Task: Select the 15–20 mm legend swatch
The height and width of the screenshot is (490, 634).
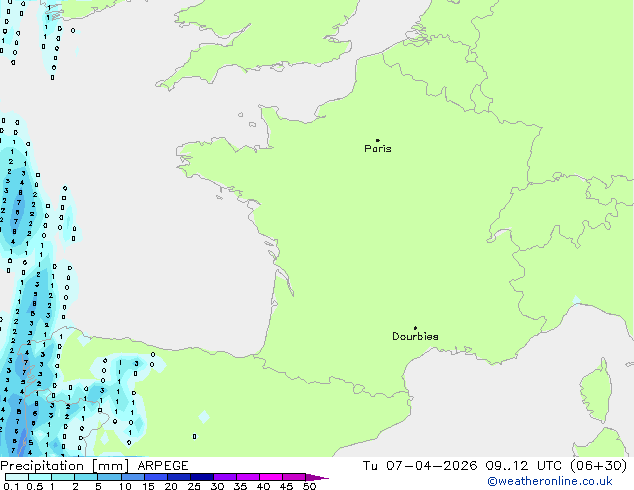Action: (155, 477)
